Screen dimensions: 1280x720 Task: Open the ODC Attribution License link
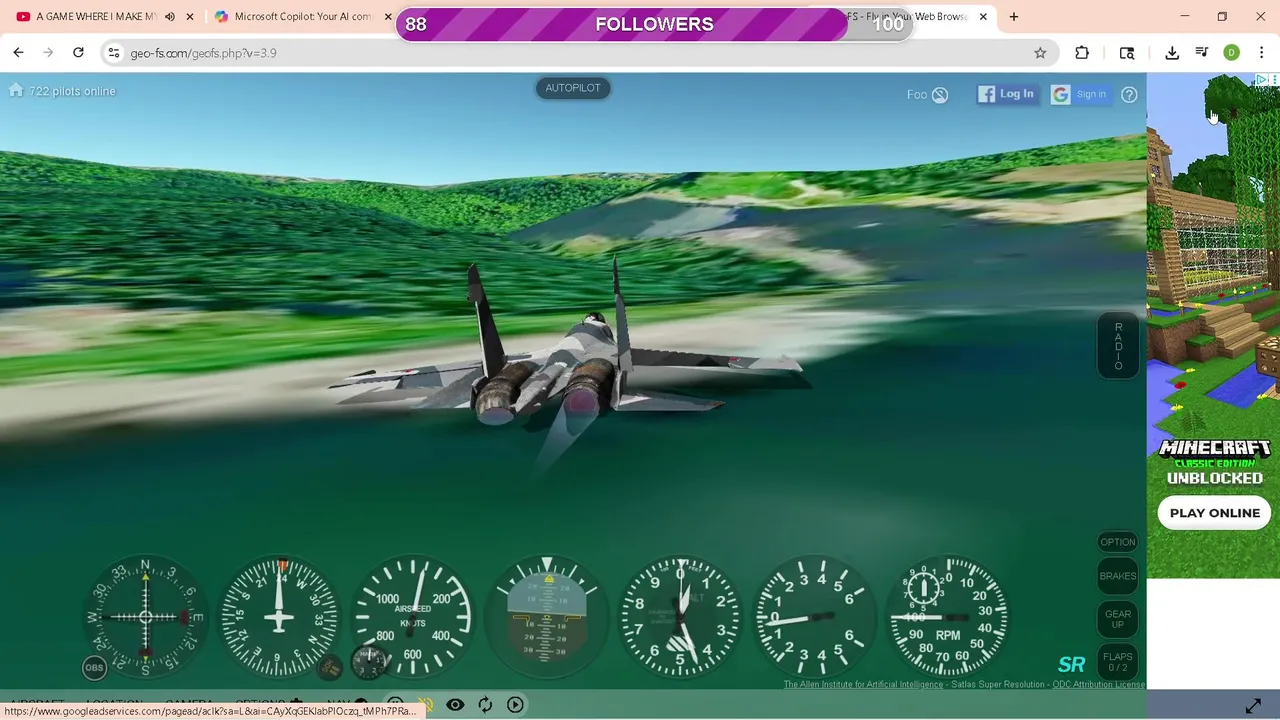(x=1097, y=685)
